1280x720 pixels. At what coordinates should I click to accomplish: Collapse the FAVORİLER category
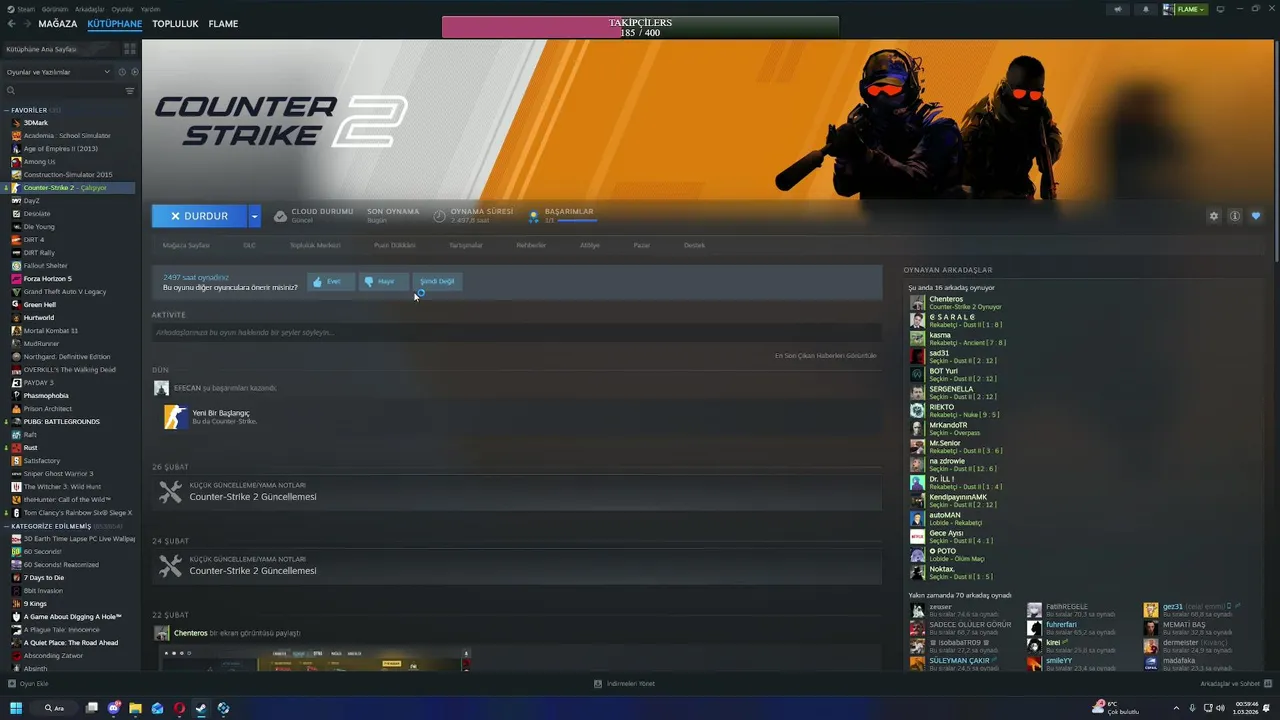pyautogui.click(x=6, y=110)
